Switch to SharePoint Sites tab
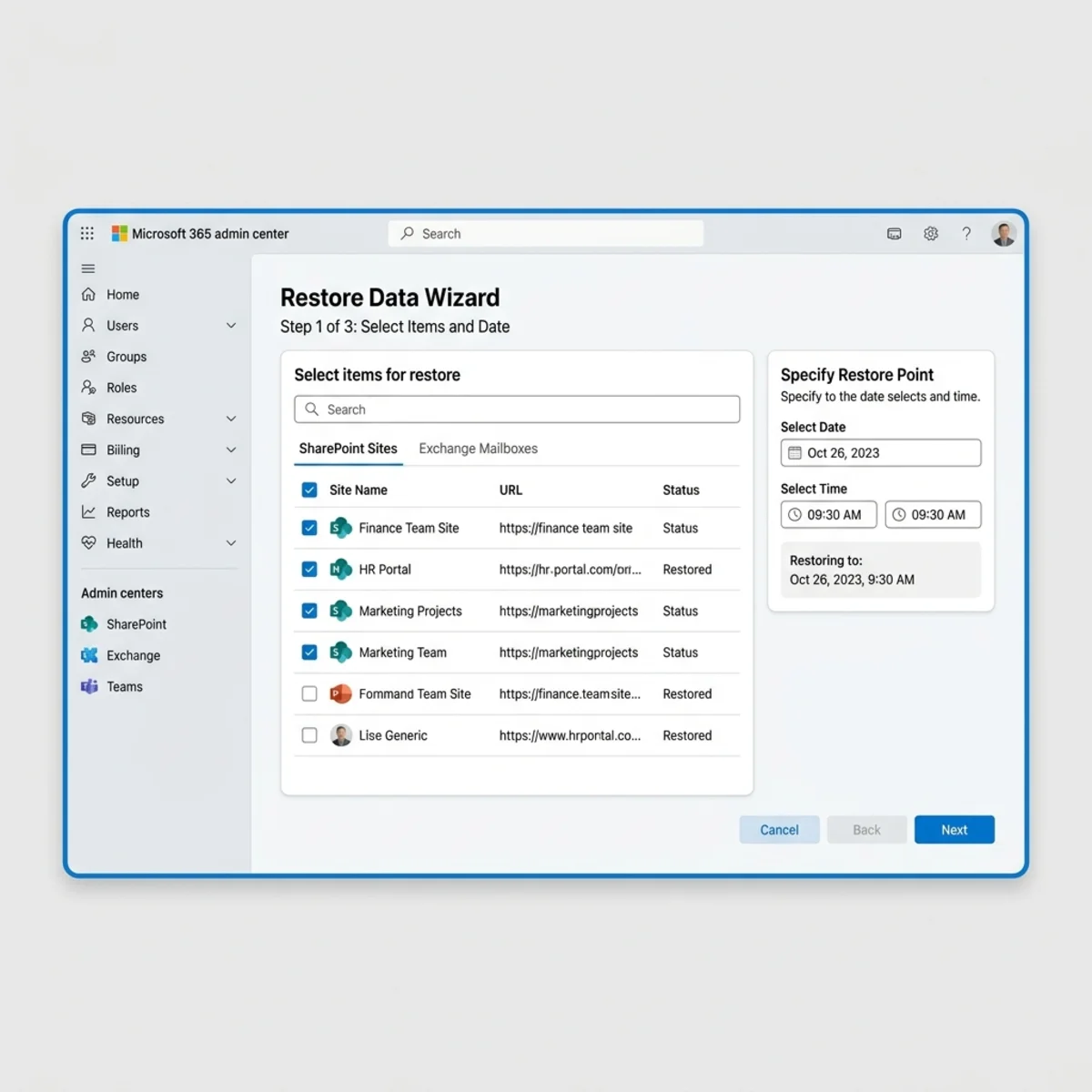Image resolution: width=1092 pixels, height=1092 pixels. (x=349, y=449)
